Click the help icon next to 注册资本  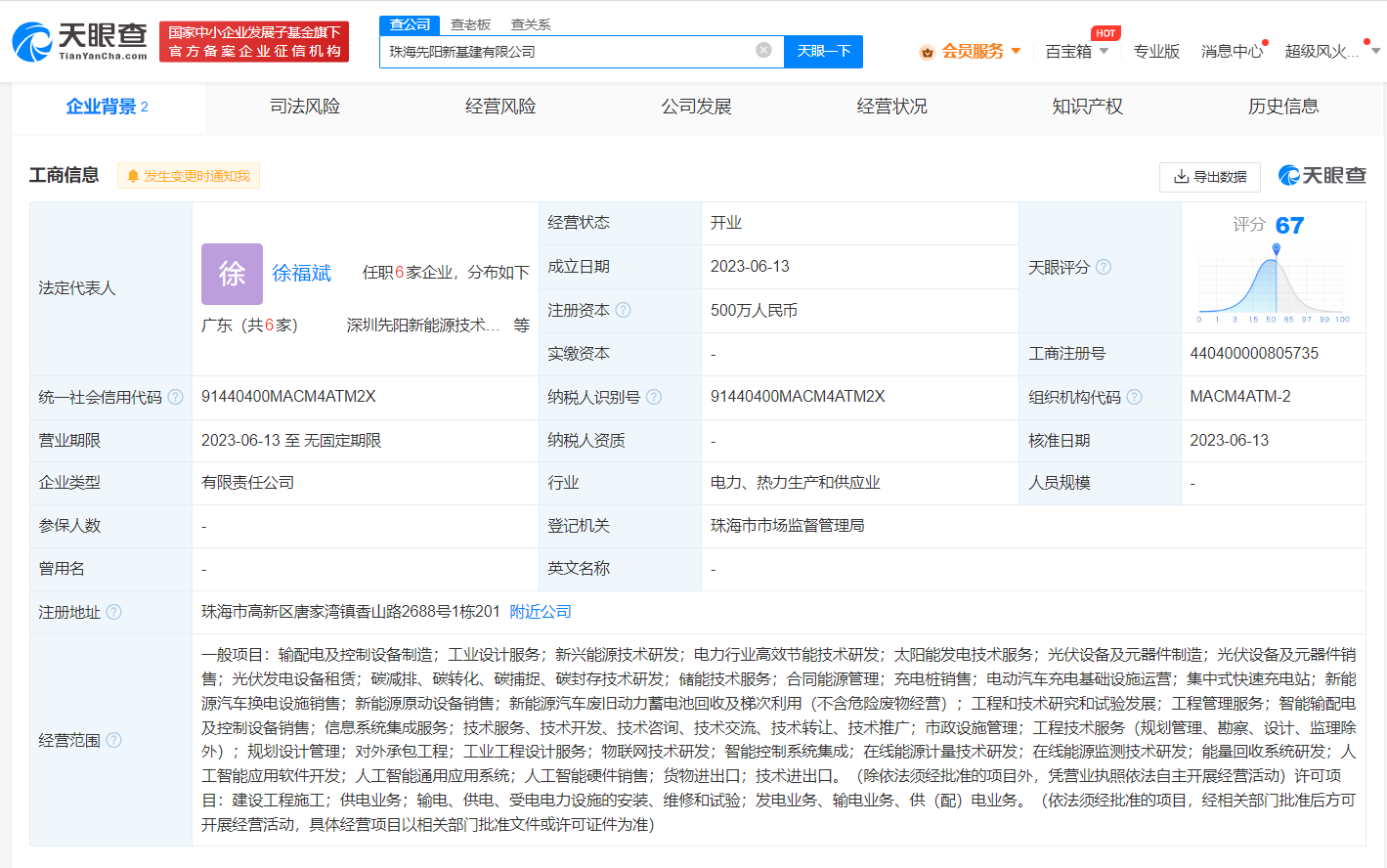coord(623,310)
